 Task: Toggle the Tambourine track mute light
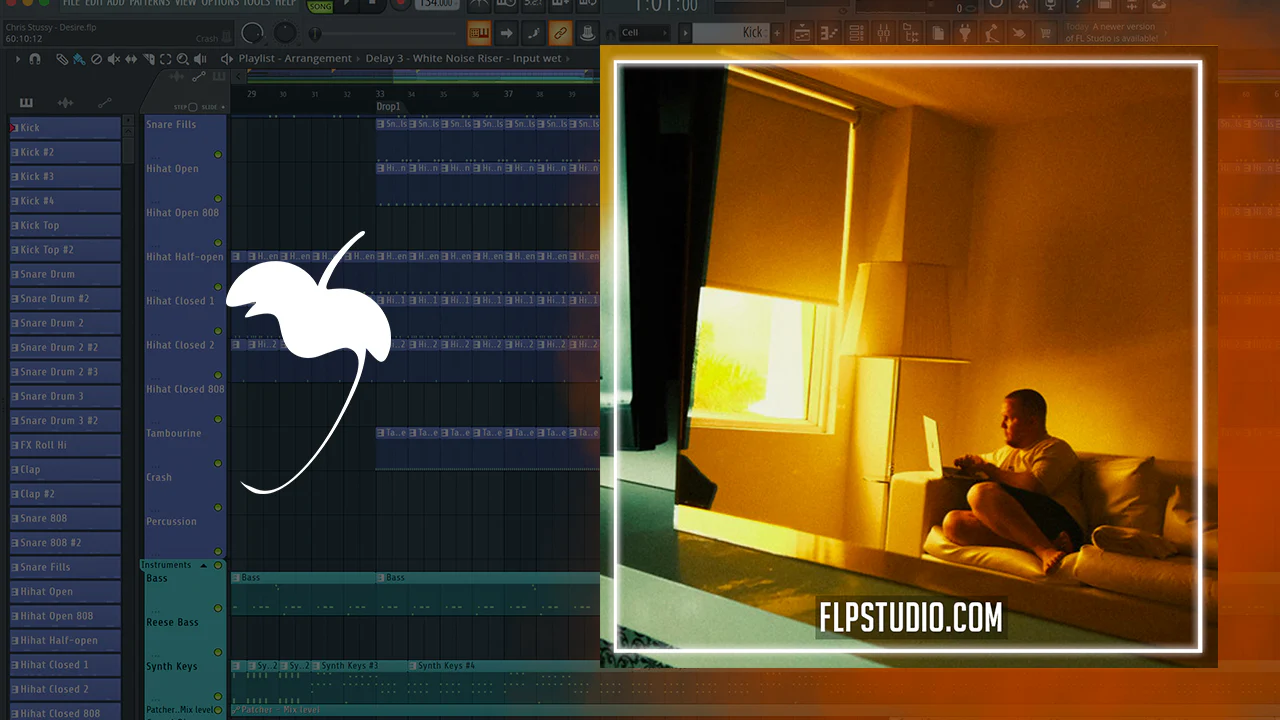pyautogui.click(x=218, y=463)
